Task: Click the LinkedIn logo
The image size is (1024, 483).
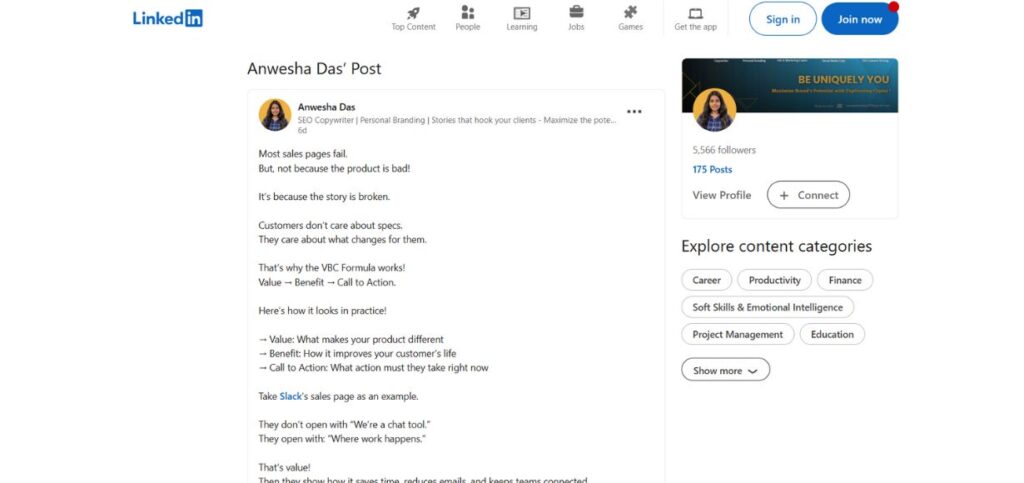Action: [x=168, y=18]
